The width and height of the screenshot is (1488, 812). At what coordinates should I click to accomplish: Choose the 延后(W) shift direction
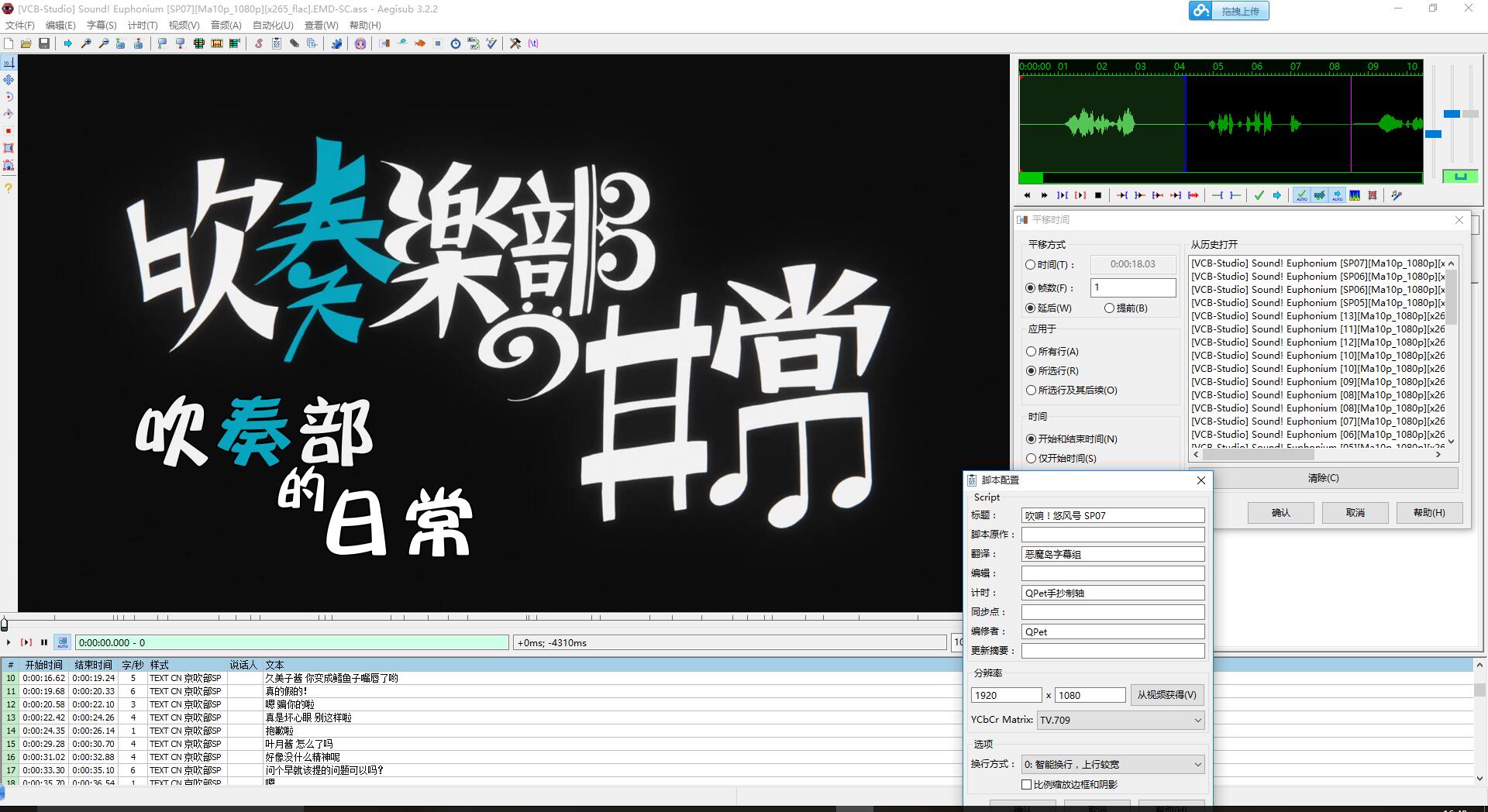(1031, 308)
